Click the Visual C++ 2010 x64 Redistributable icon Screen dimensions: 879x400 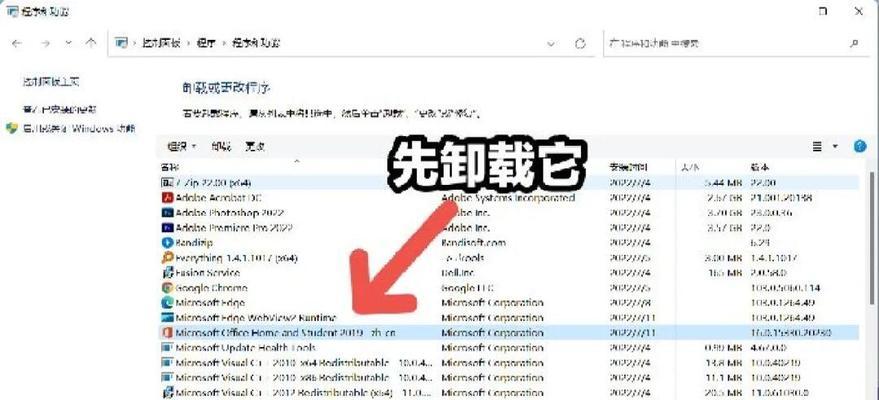(x=167, y=362)
